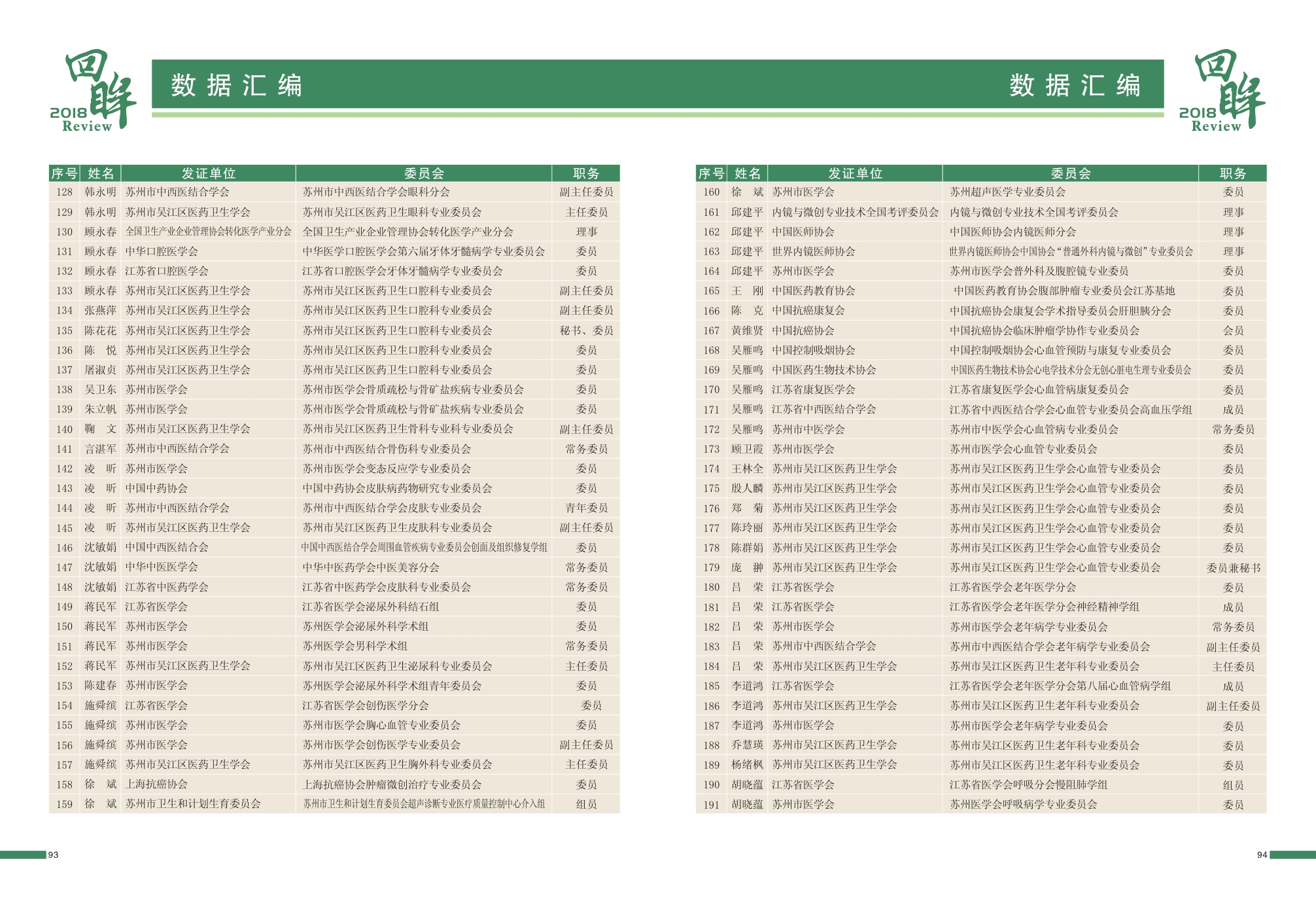Click the left 数据汇编 banner title
Screen dimensions: 1316x899
click(236, 86)
